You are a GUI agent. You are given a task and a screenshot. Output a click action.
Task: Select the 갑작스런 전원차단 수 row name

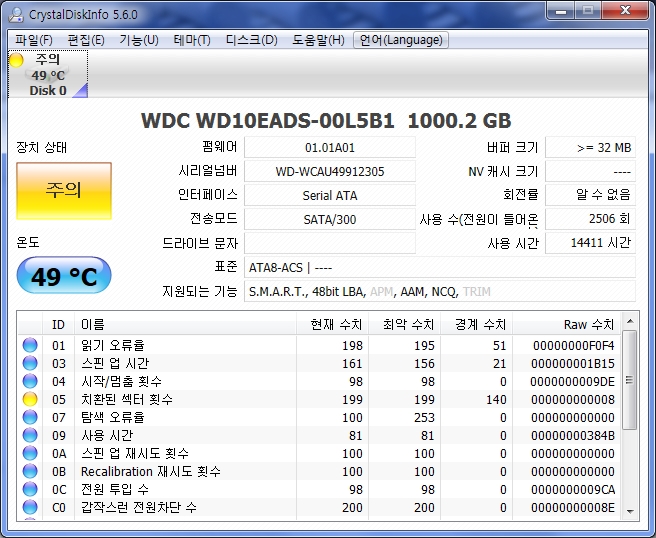coord(138,507)
